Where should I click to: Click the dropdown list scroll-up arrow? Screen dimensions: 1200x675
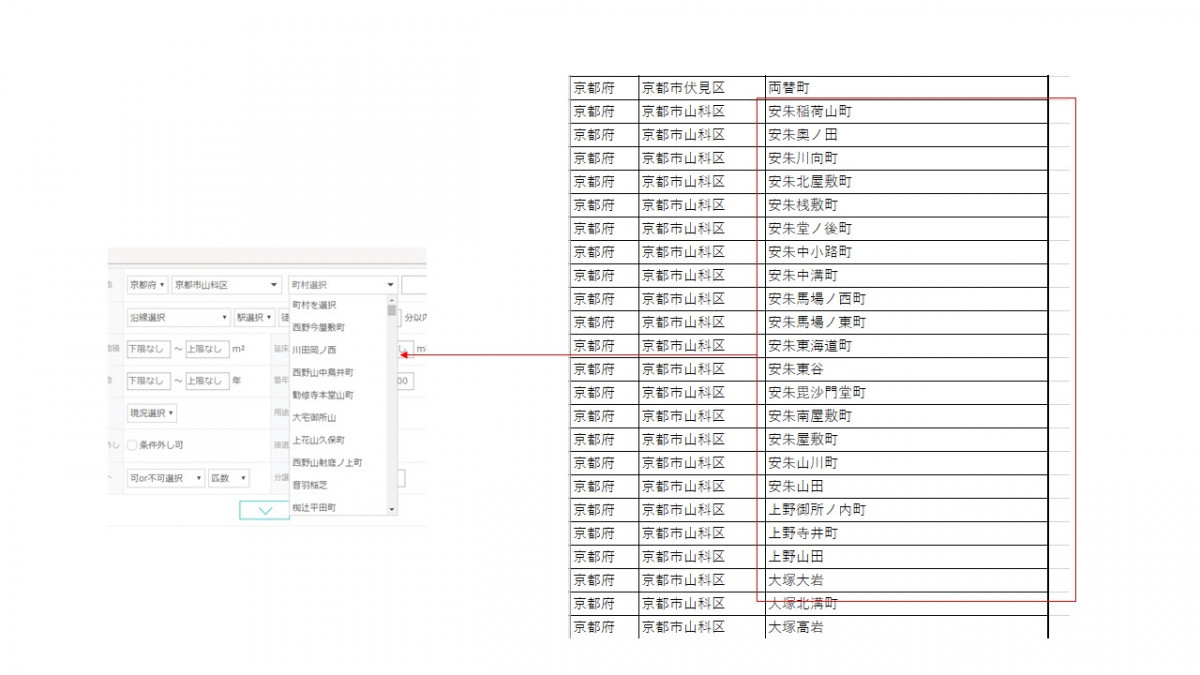391,301
